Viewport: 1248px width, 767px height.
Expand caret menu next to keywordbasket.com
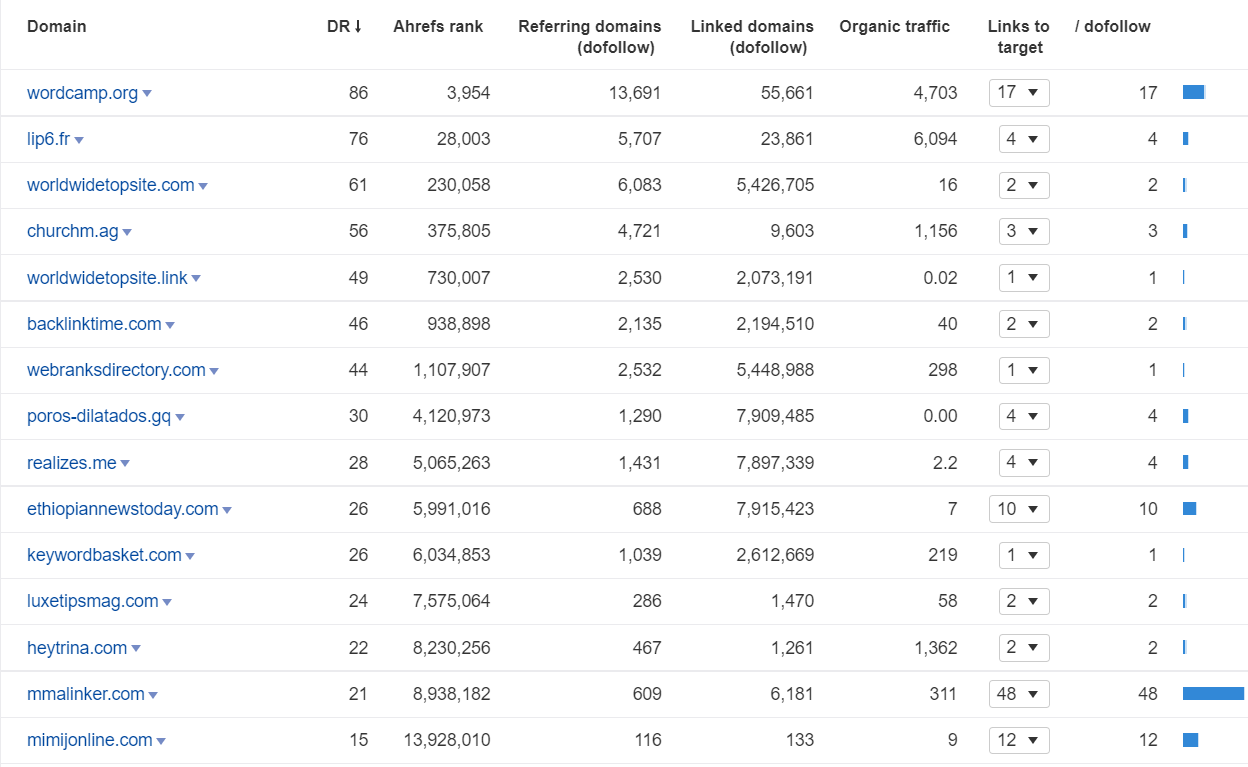tap(190, 556)
